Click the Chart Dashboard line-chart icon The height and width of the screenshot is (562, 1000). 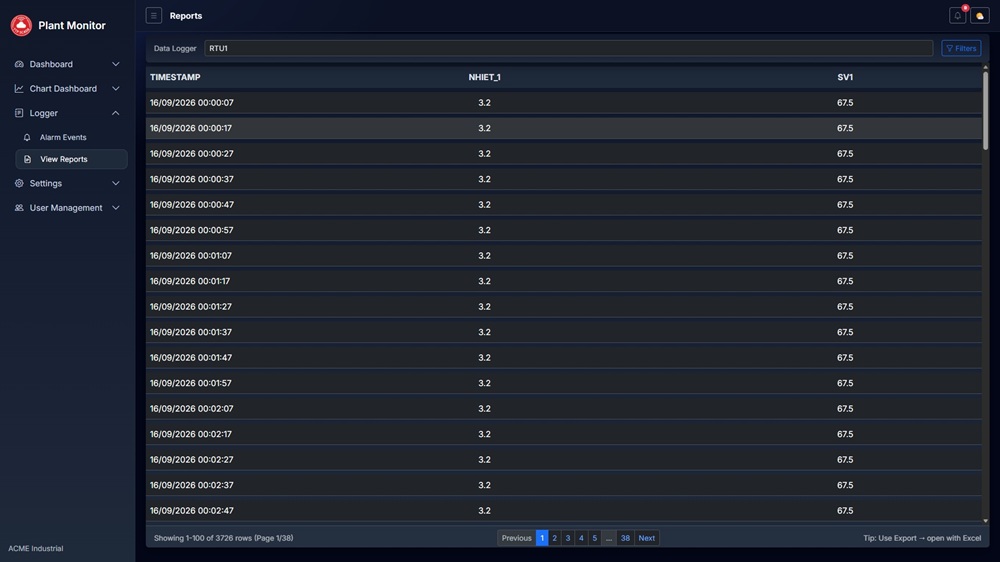coord(19,89)
